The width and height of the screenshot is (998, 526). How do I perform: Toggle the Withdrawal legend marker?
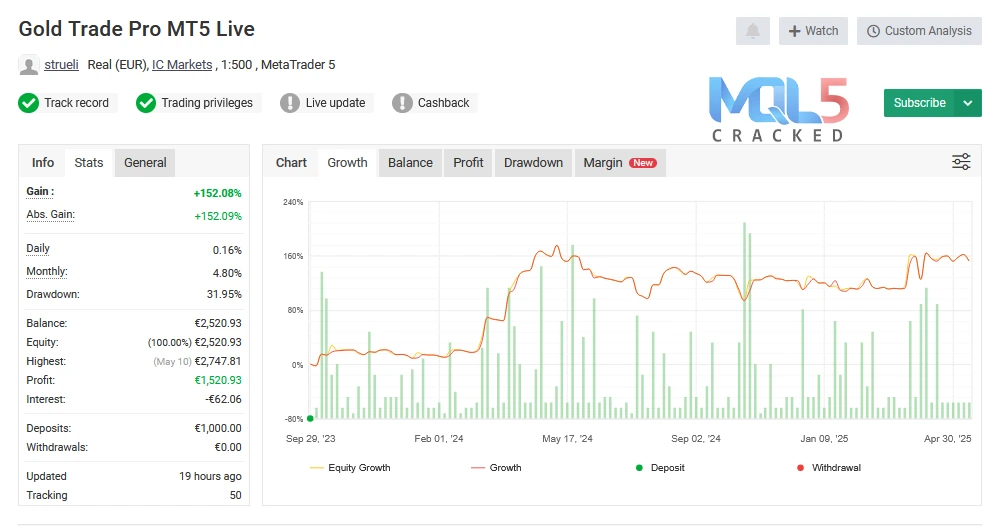click(x=829, y=467)
